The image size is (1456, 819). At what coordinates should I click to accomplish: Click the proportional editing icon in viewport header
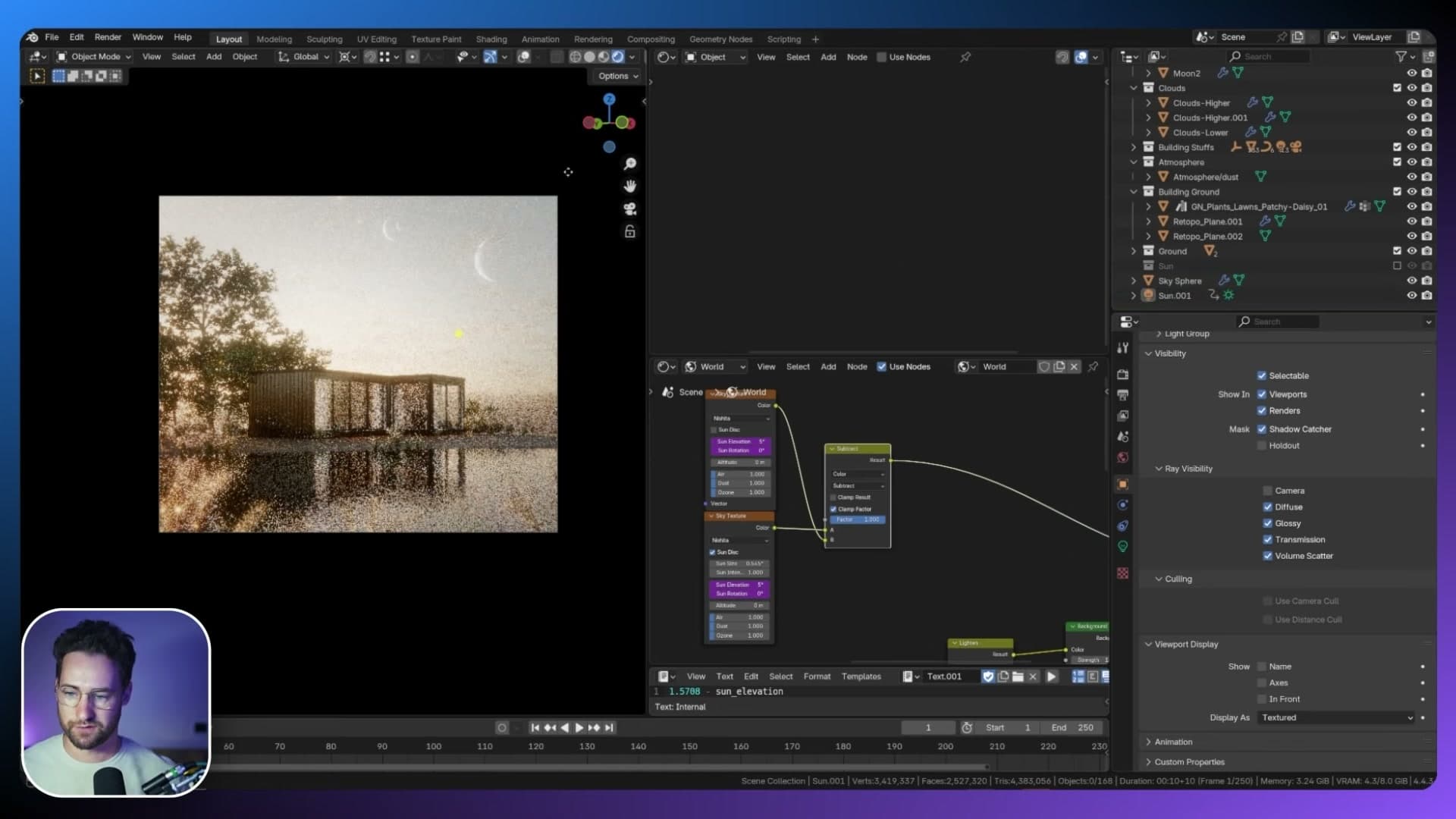coord(413,57)
